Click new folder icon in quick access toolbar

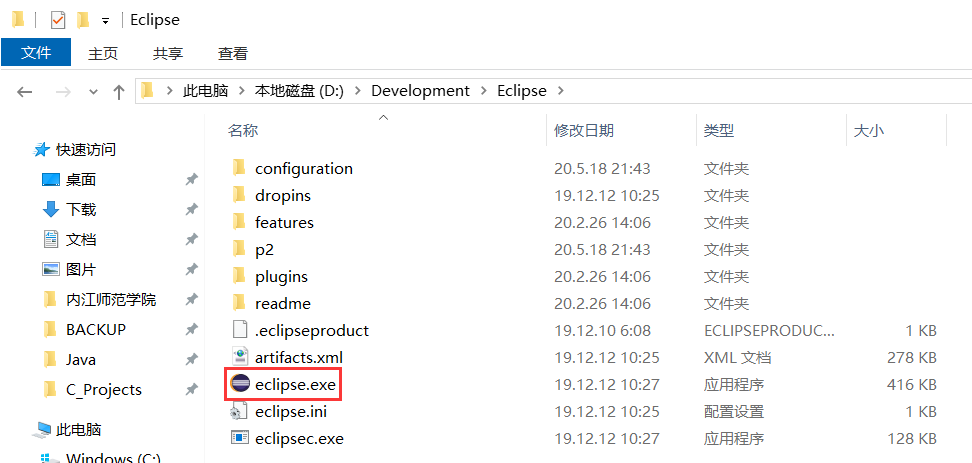pyautogui.click(x=82, y=20)
